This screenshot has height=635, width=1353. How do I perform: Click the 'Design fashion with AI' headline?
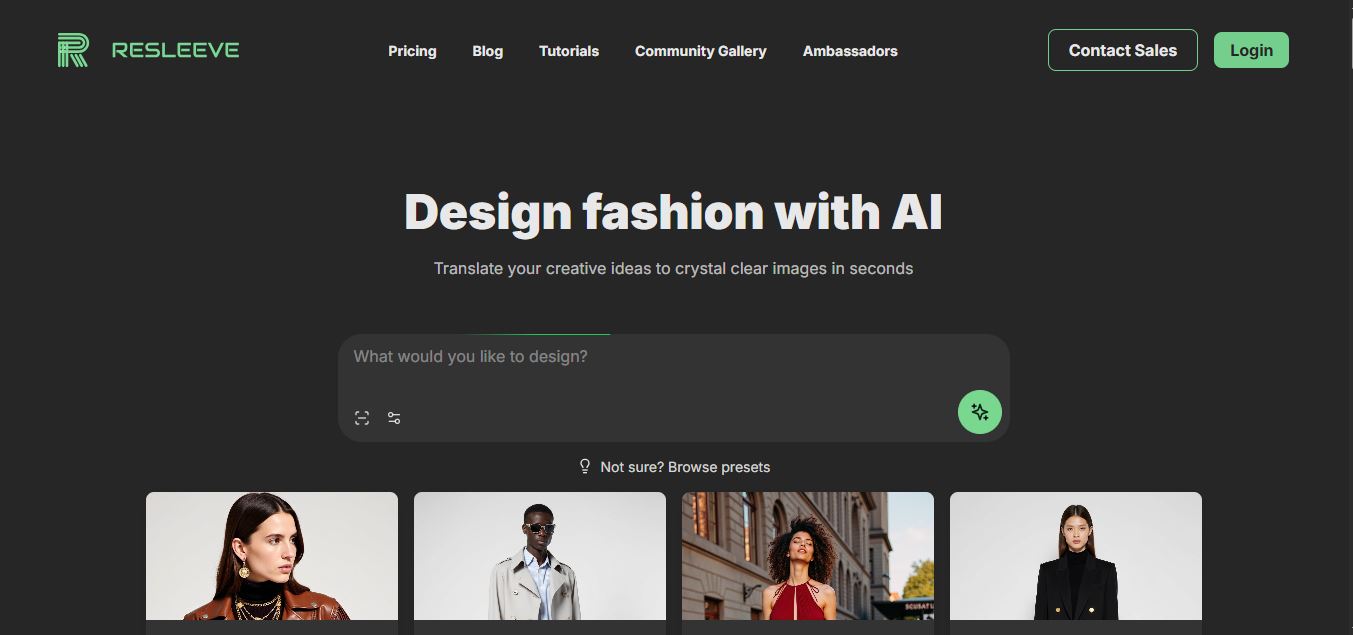pos(673,212)
